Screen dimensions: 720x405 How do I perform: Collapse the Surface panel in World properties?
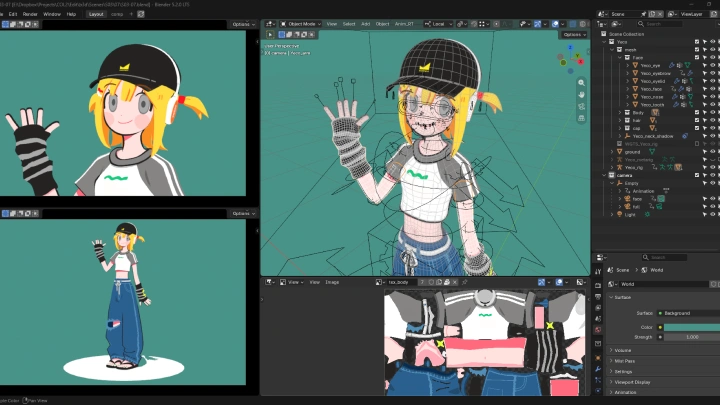tap(611, 298)
